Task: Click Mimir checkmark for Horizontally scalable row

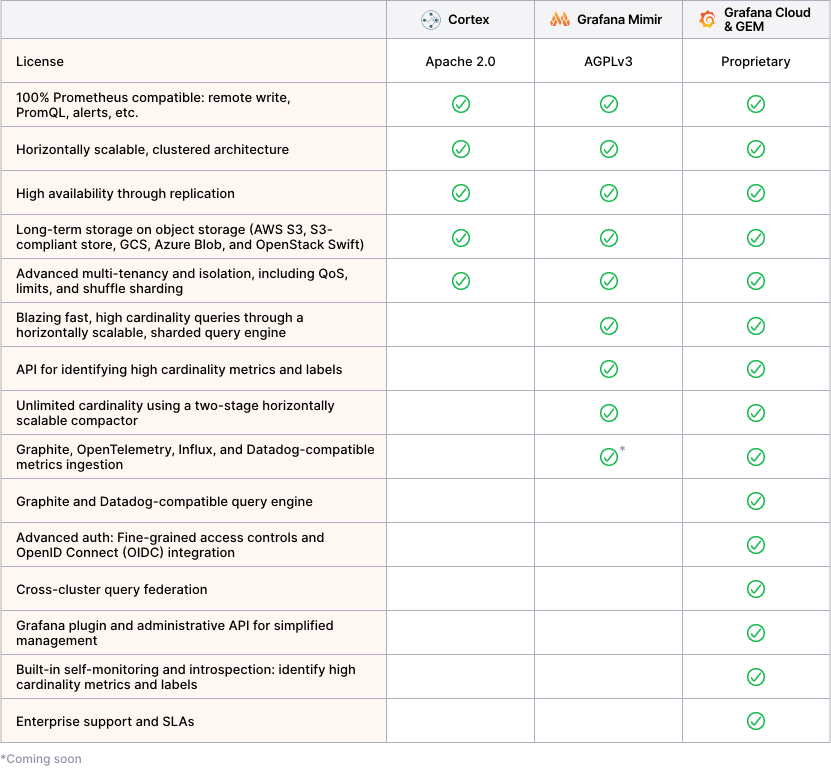Action: coord(608,149)
